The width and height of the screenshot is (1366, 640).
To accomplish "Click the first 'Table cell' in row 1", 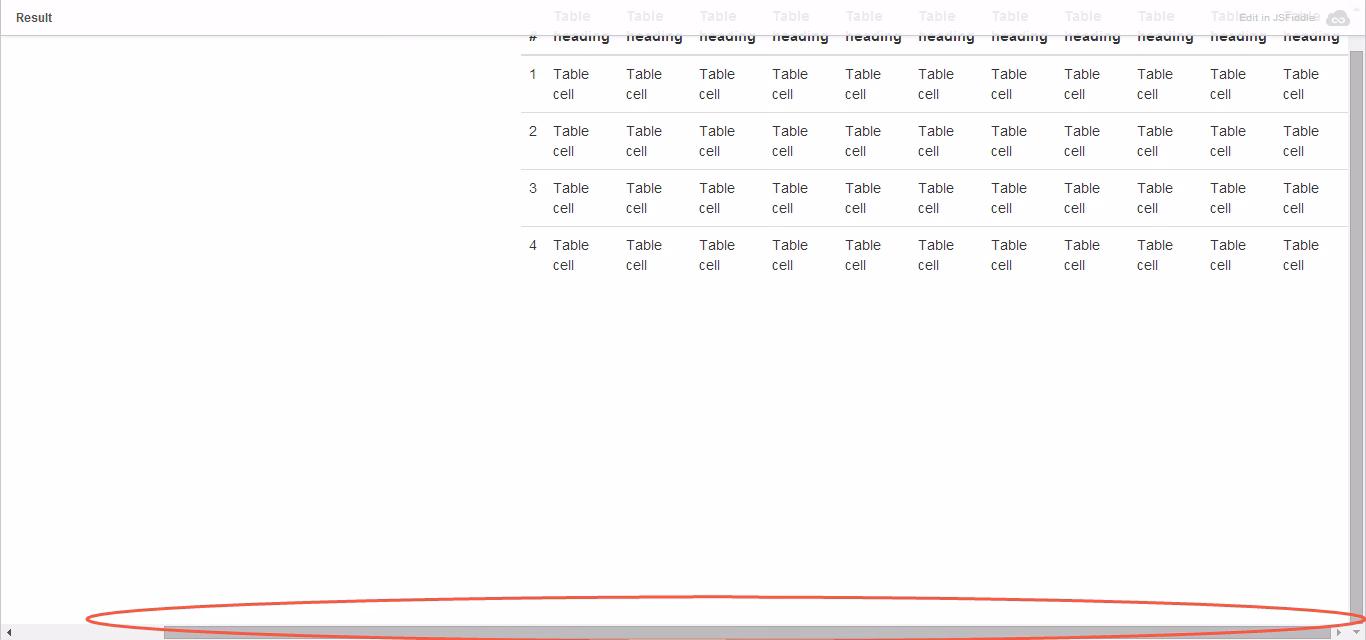I will coord(571,84).
